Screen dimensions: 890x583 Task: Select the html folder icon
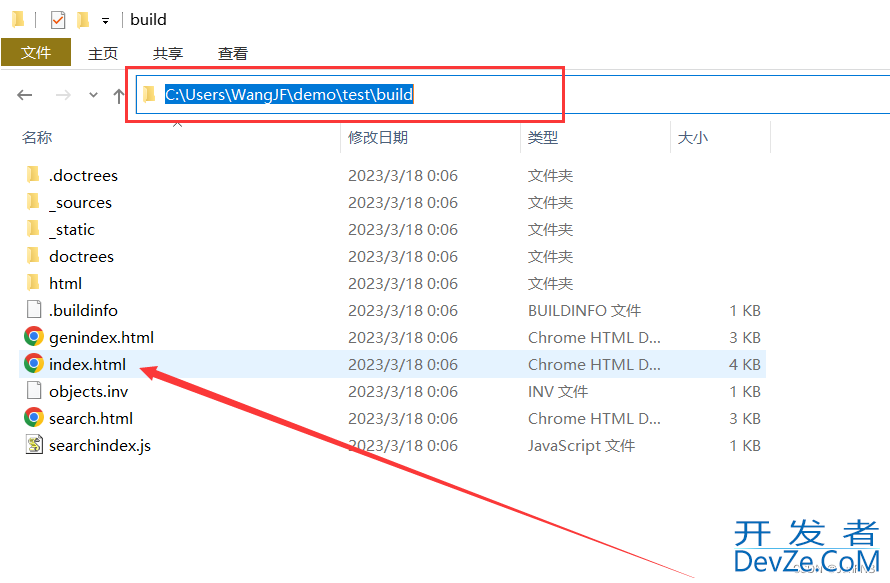pos(33,282)
